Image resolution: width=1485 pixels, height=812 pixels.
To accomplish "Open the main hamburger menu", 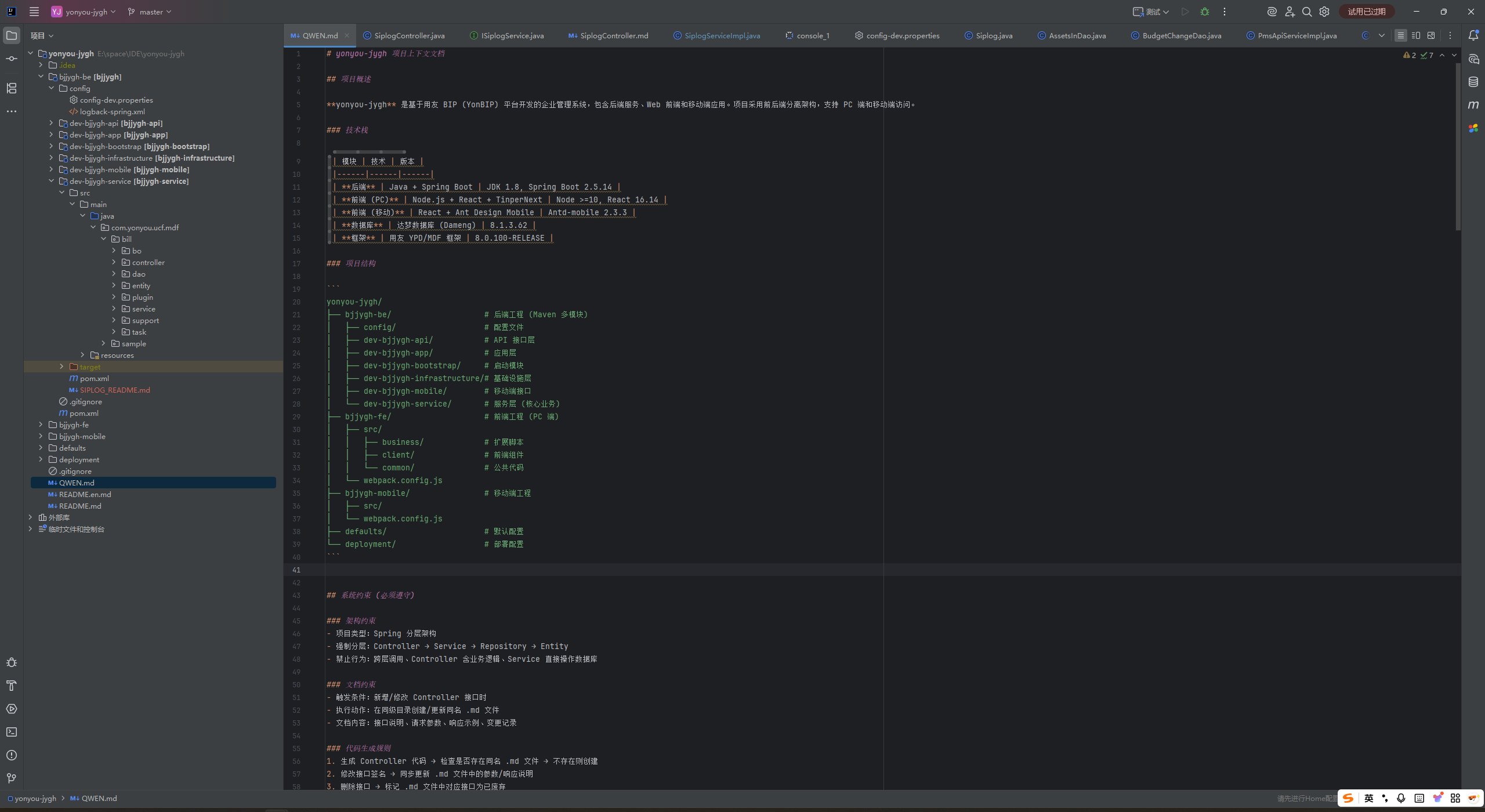I will pyautogui.click(x=34, y=12).
